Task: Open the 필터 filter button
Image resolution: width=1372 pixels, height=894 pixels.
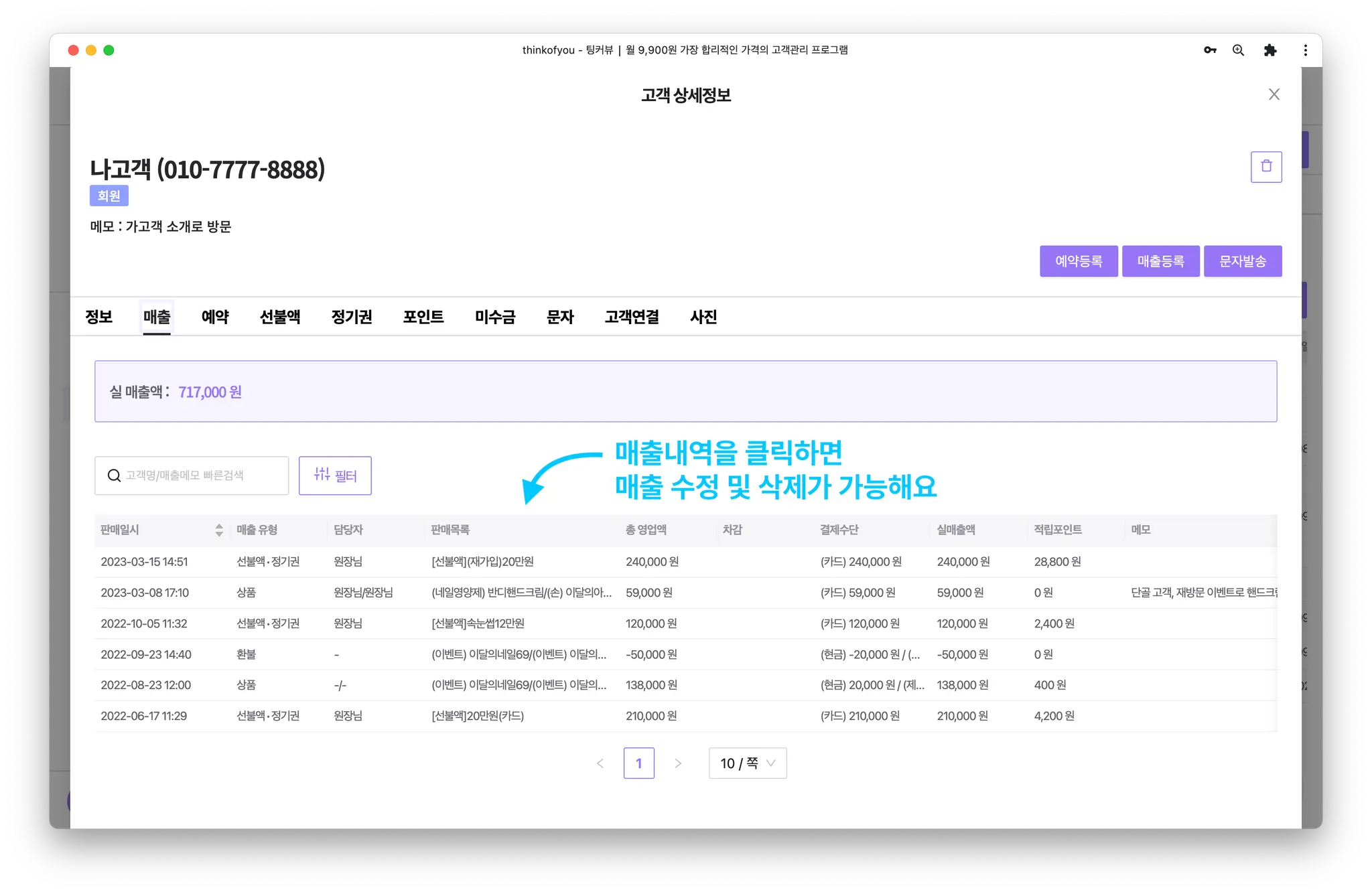Action: (335, 475)
